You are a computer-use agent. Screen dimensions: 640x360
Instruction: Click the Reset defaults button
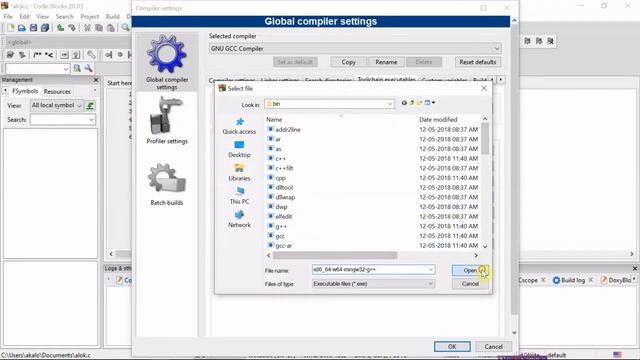pos(478,62)
